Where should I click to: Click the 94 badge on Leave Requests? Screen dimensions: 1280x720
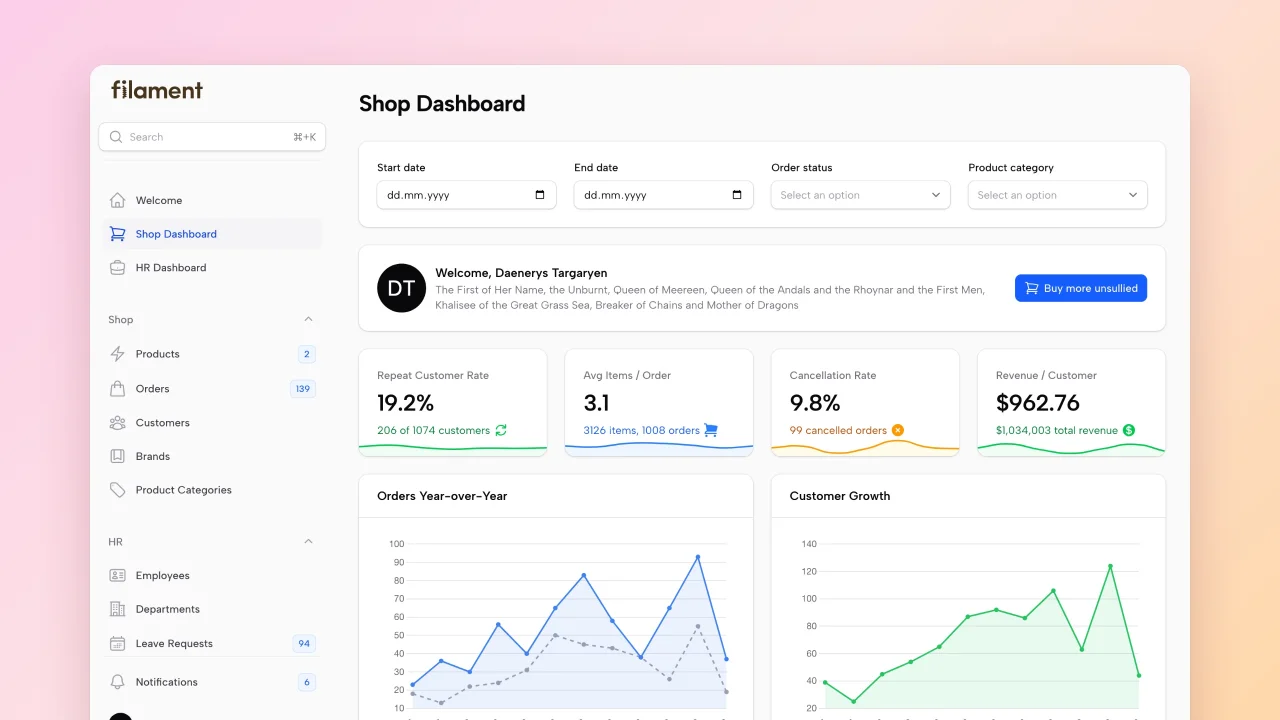[x=304, y=643]
